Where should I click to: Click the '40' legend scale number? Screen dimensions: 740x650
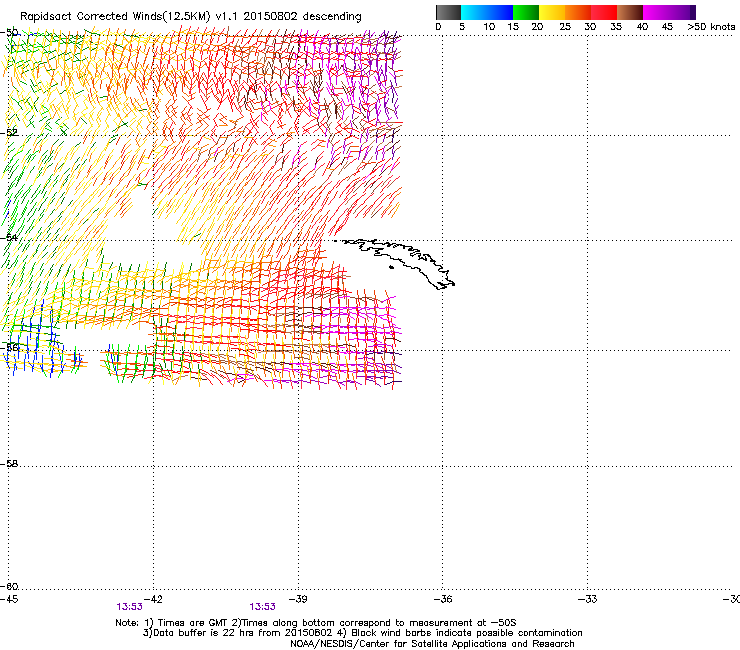point(642,27)
